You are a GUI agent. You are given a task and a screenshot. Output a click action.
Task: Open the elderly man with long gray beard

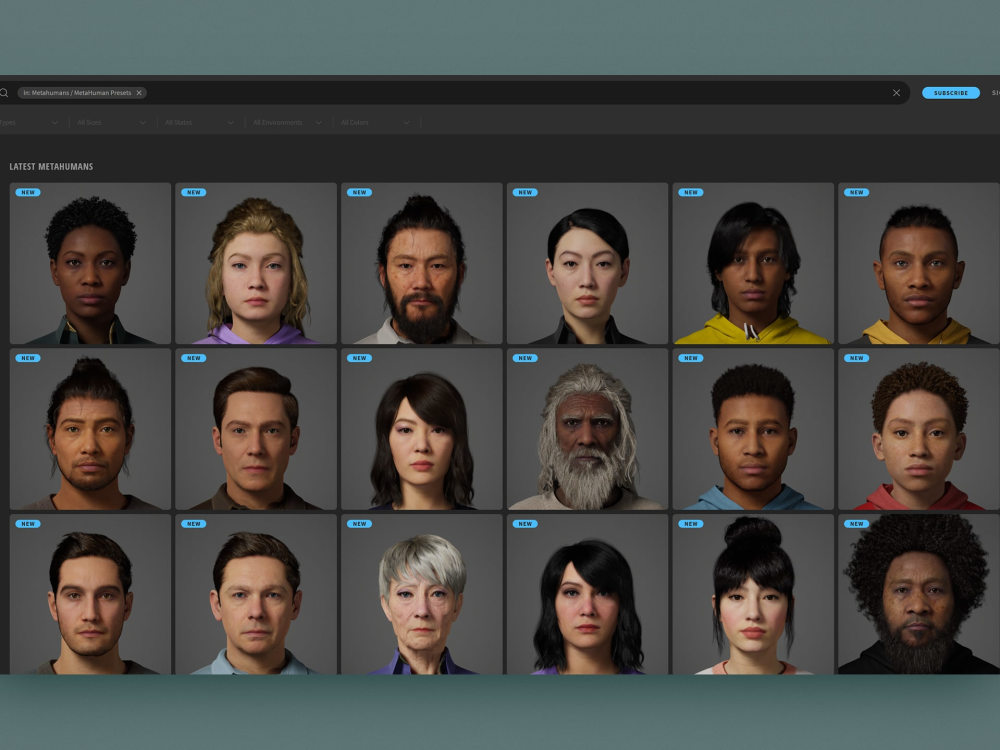(587, 429)
